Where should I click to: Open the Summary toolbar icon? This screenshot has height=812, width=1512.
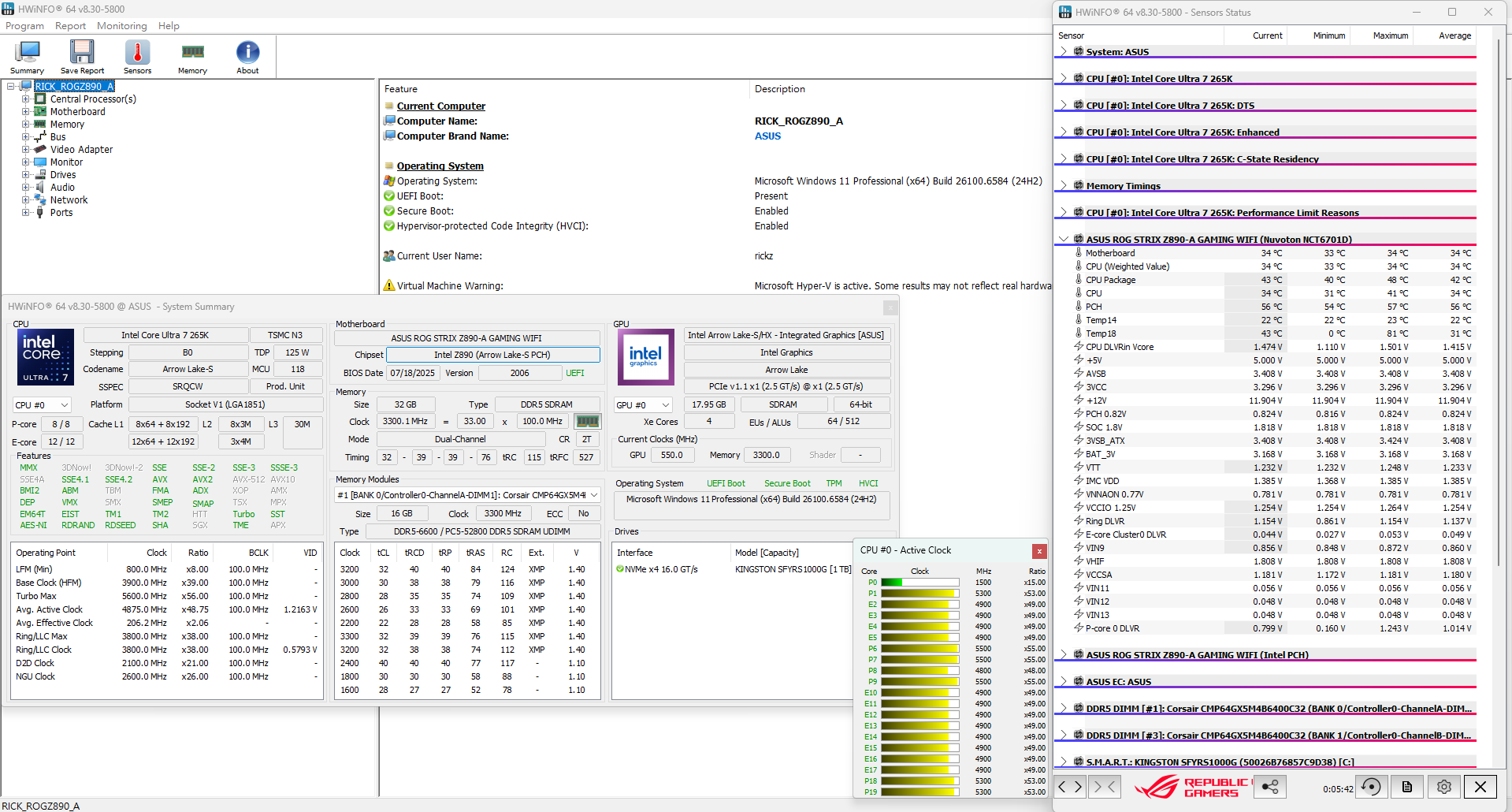[x=27, y=57]
